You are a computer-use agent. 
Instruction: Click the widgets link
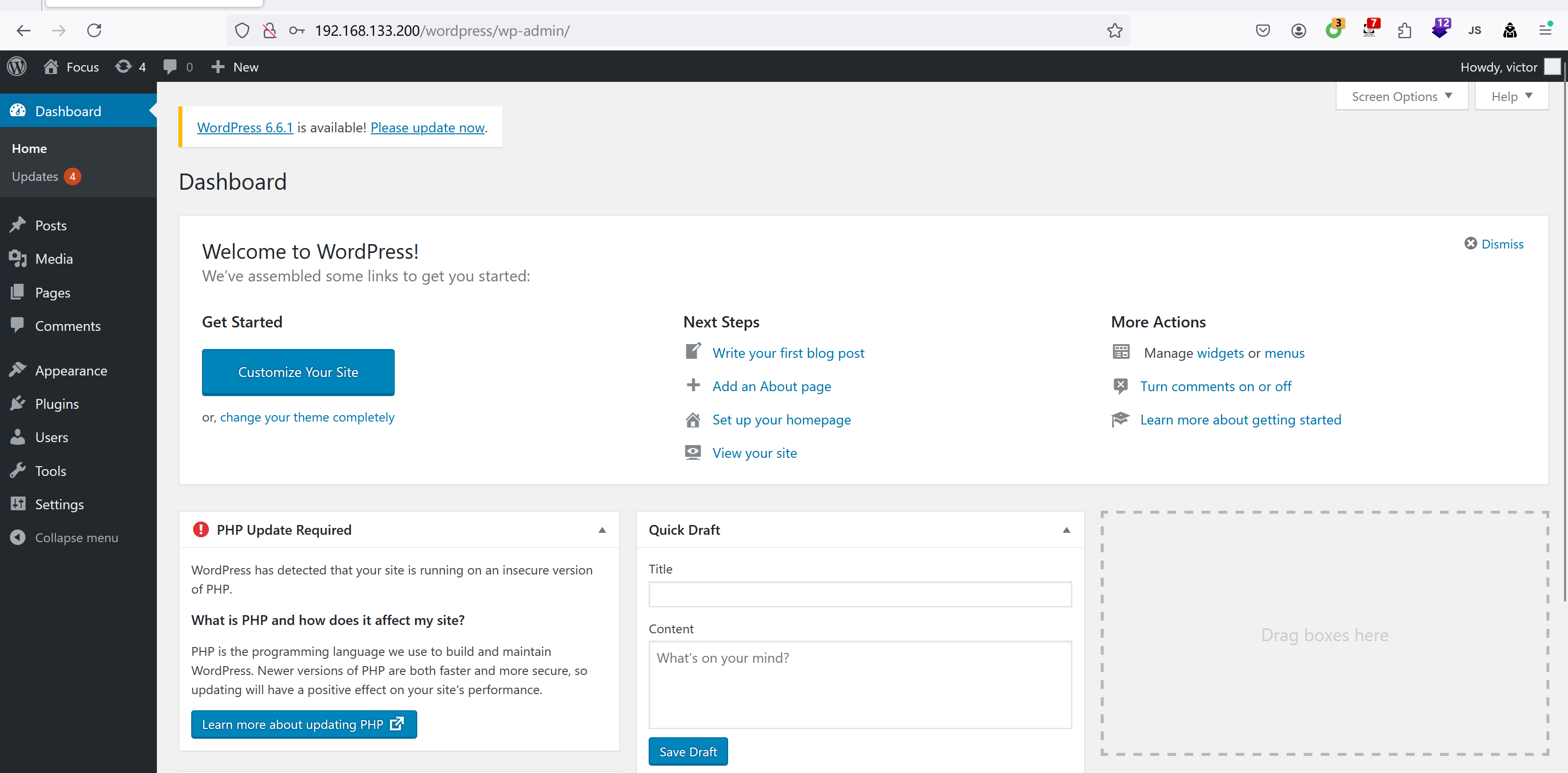[1220, 353]
